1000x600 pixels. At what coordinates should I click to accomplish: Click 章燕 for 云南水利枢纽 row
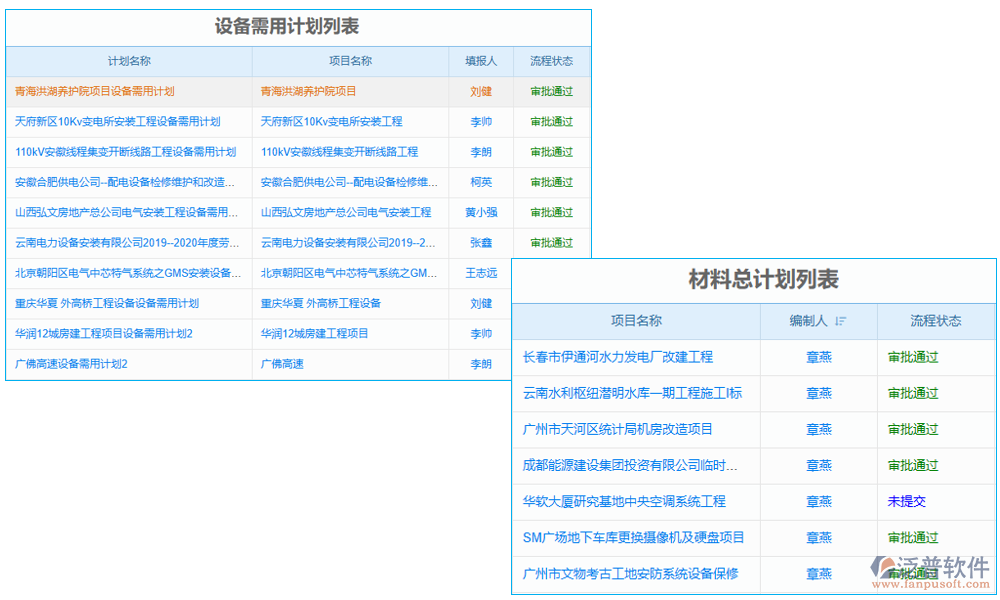818,393
